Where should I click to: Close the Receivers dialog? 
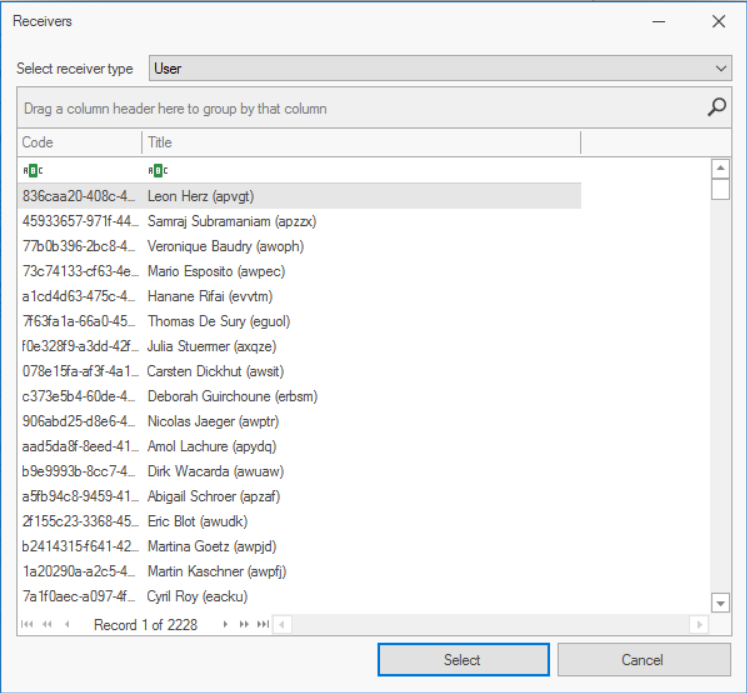[718, 21]
